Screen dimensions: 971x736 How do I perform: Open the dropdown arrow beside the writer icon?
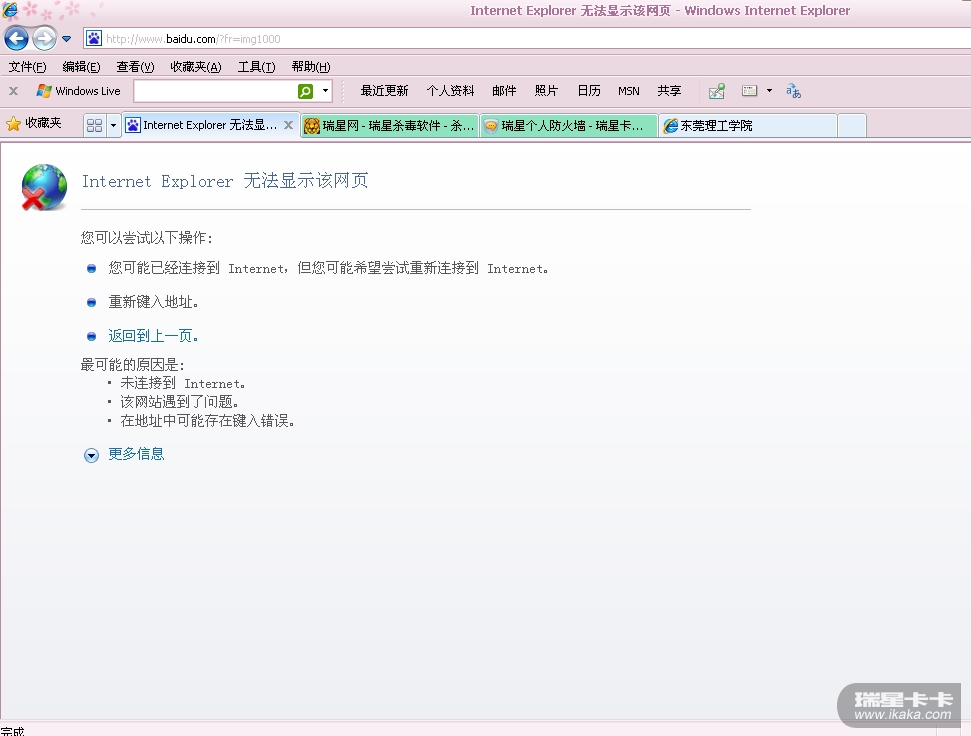tap(769, 91)
